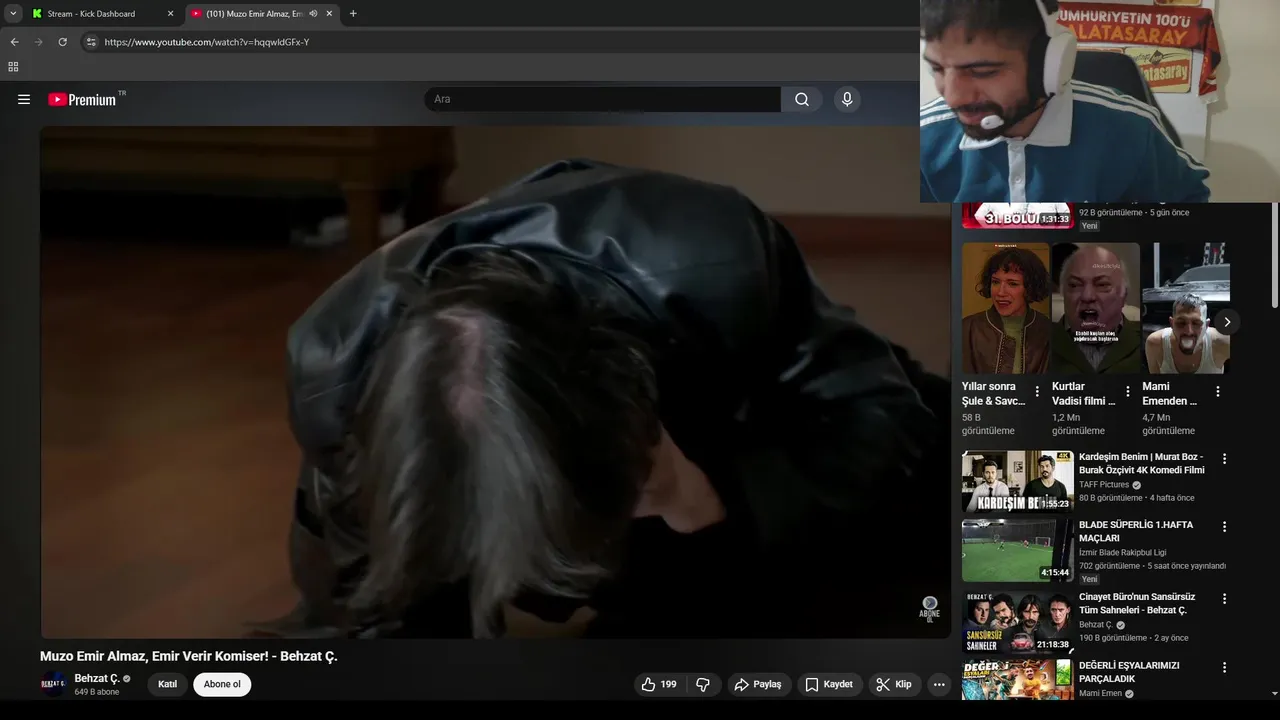
Task: Show next shorts with right chevron
Action: (1227, 322)
